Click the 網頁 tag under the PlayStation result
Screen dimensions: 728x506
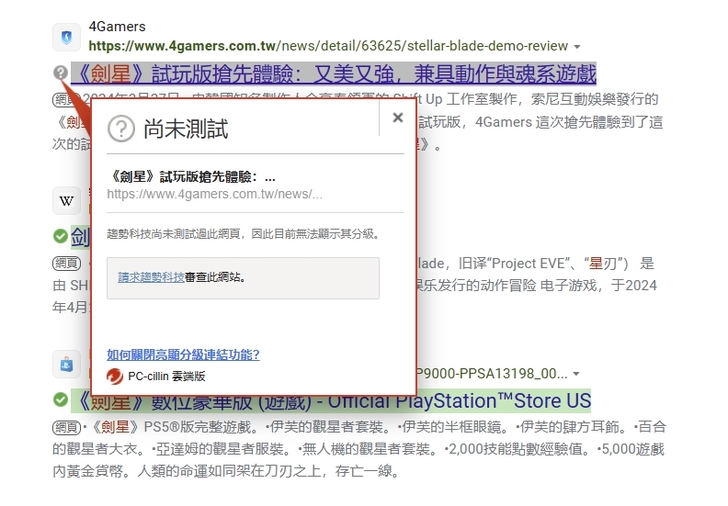[66, 427]
